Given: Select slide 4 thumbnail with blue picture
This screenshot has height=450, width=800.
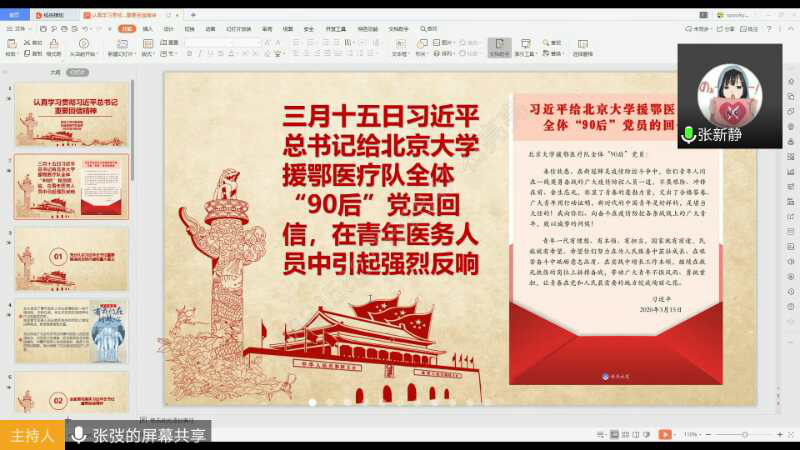Looking at the screenshot, I should pyautogui.click(x=71, y=331).
